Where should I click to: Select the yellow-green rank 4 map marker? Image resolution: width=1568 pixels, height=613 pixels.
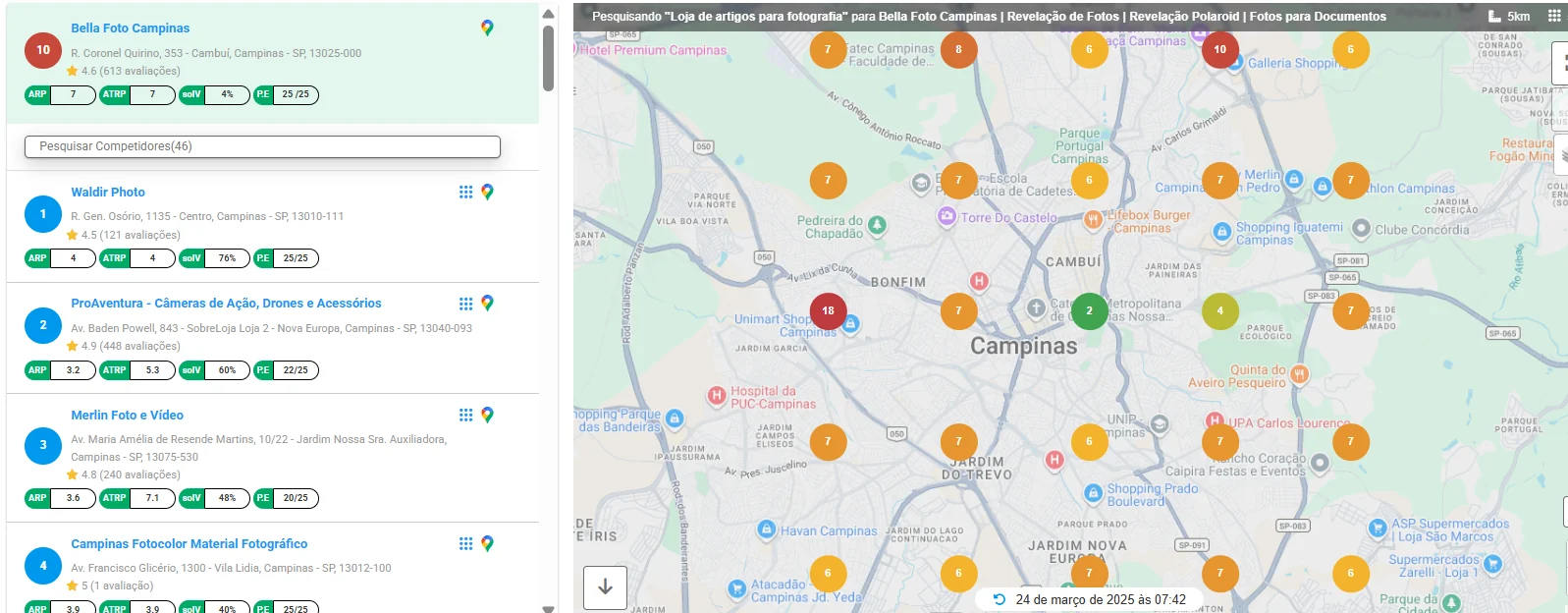point(1220,310)
